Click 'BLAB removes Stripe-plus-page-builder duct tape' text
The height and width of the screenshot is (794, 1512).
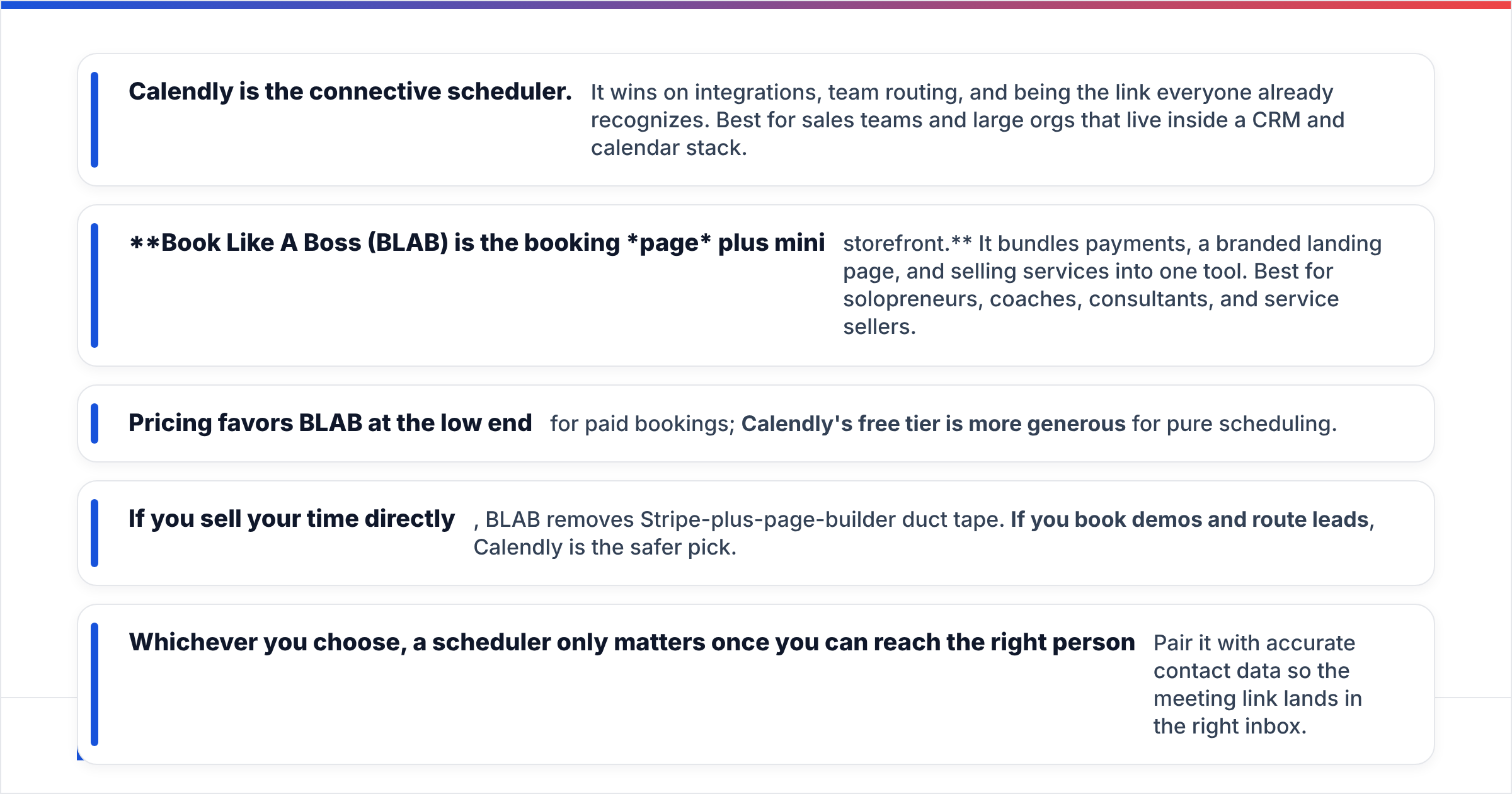click(x=745, y=520)
